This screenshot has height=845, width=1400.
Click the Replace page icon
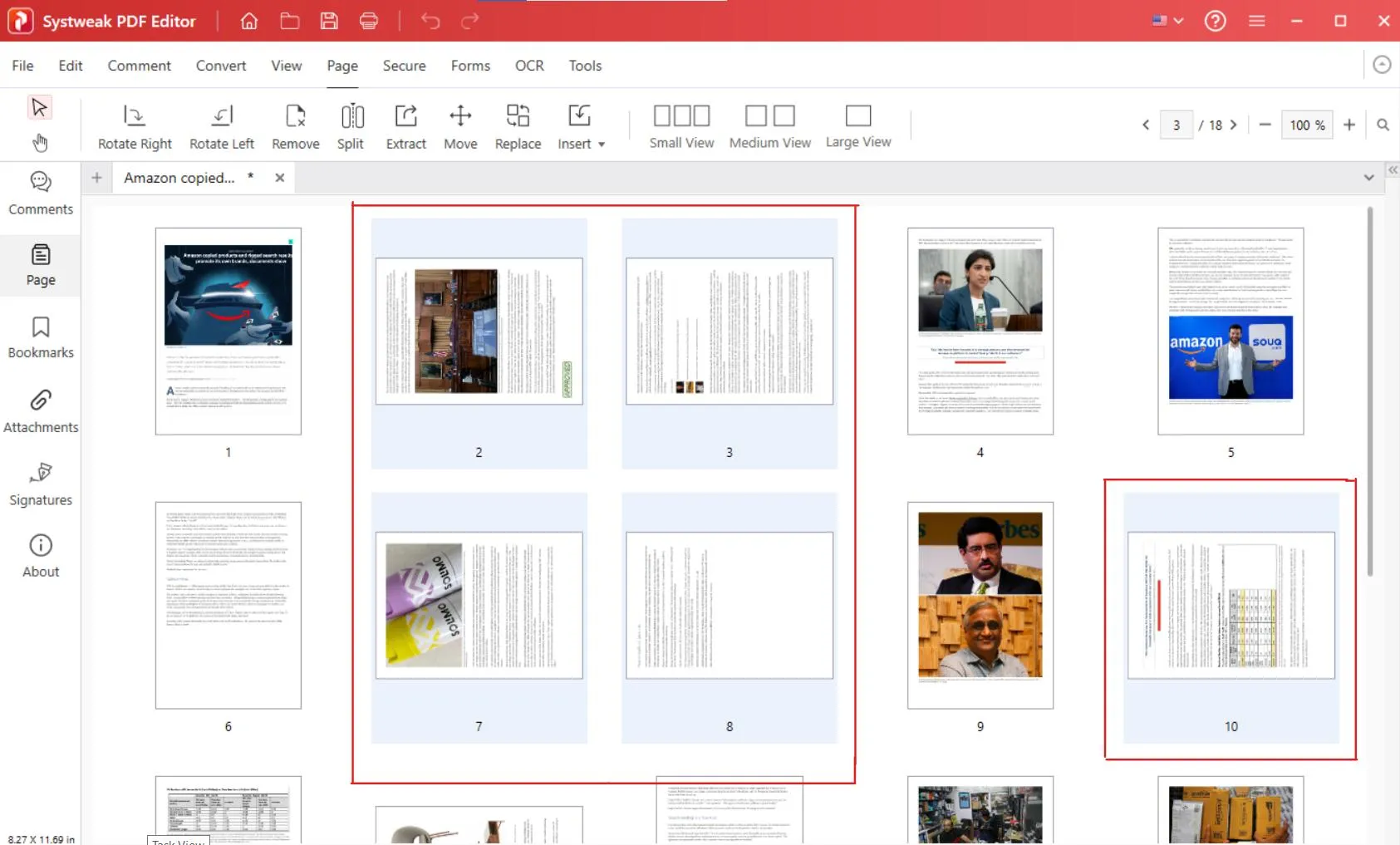point(518,116)
